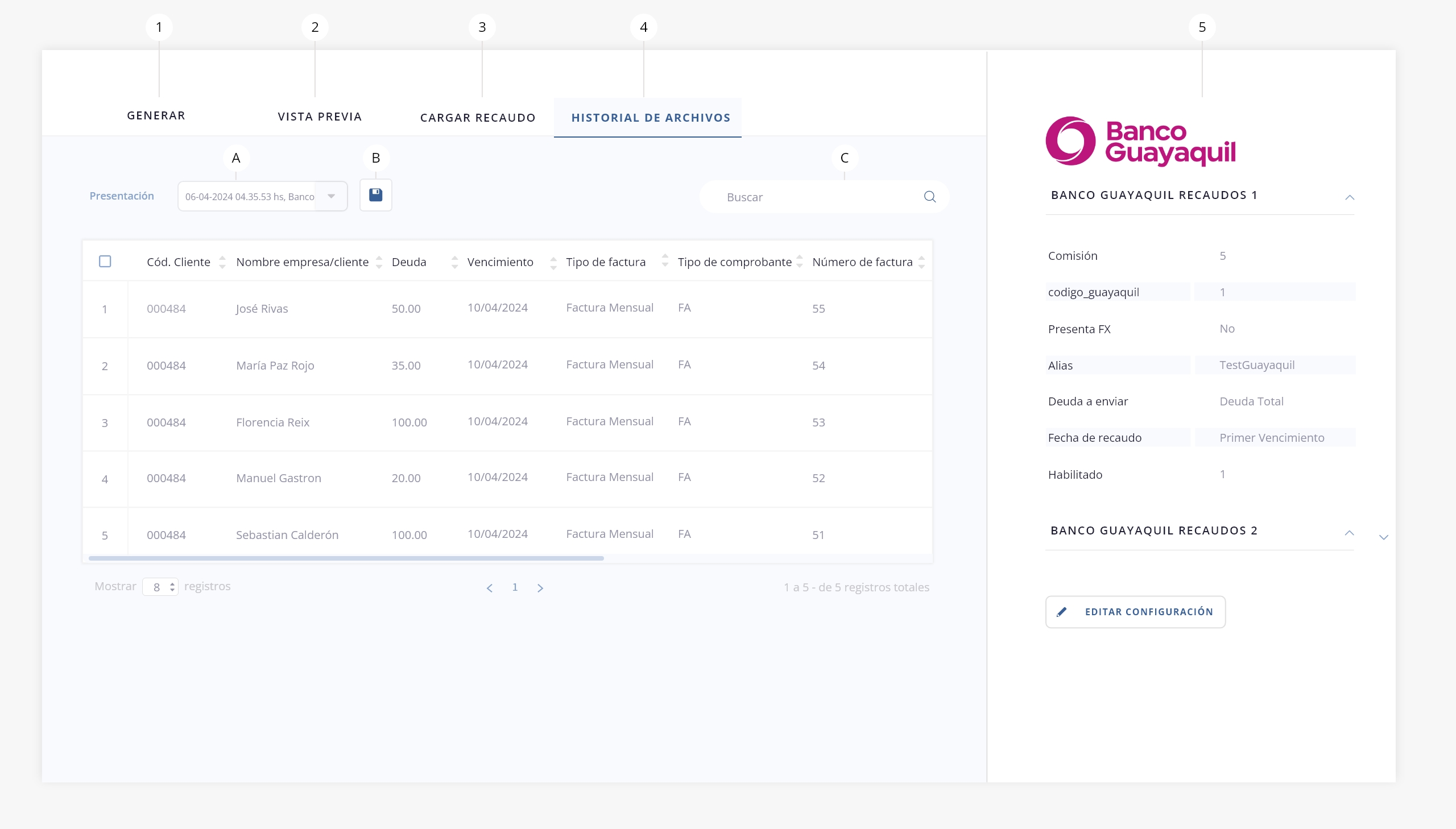1456x829 pixels.
Task: Click the Presenta FX label
Action: (1079, 329)
